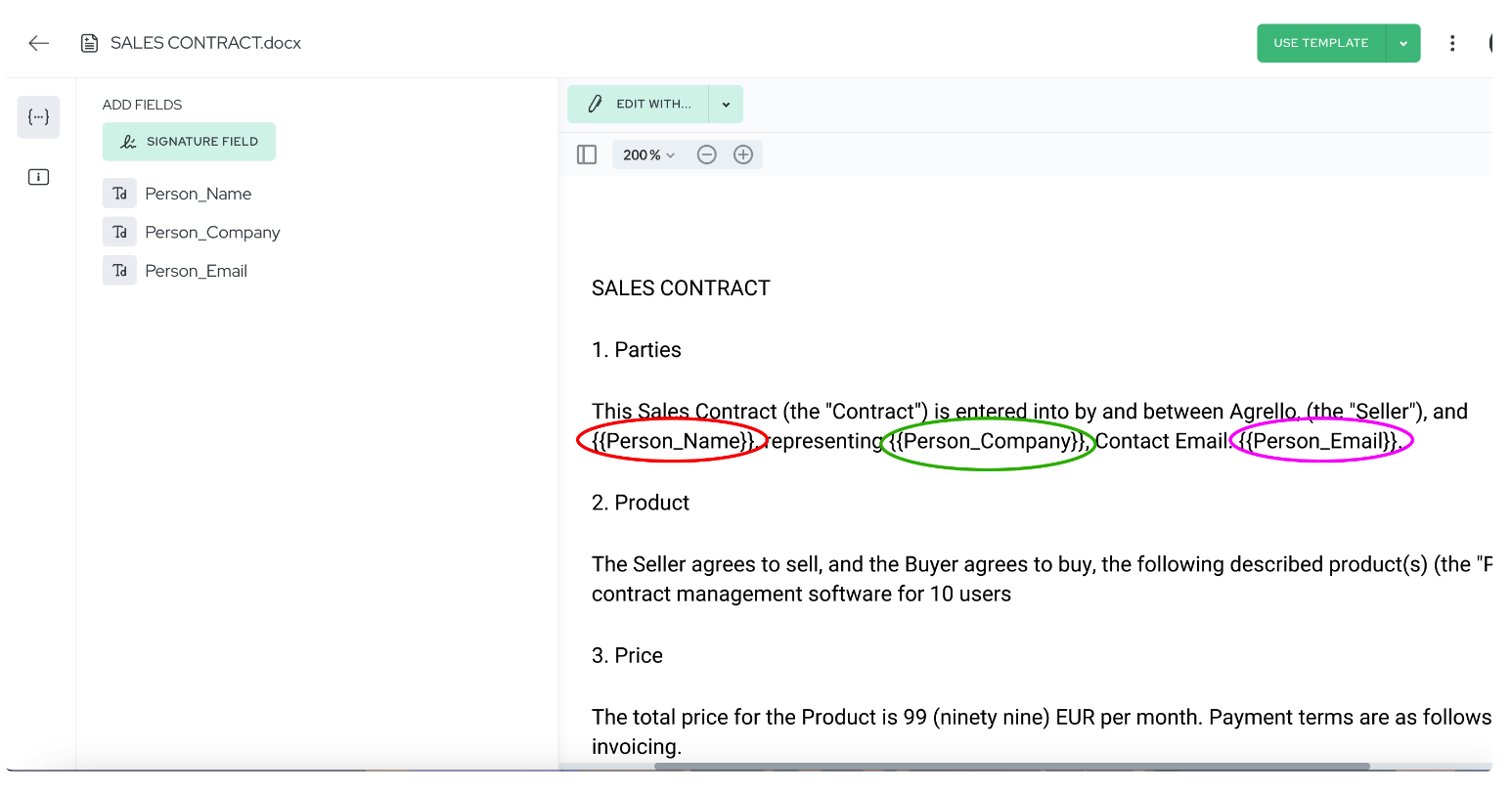Select the Person_Name field in list
Viewport: 1512px width, 794px height.
coord(199,194)
